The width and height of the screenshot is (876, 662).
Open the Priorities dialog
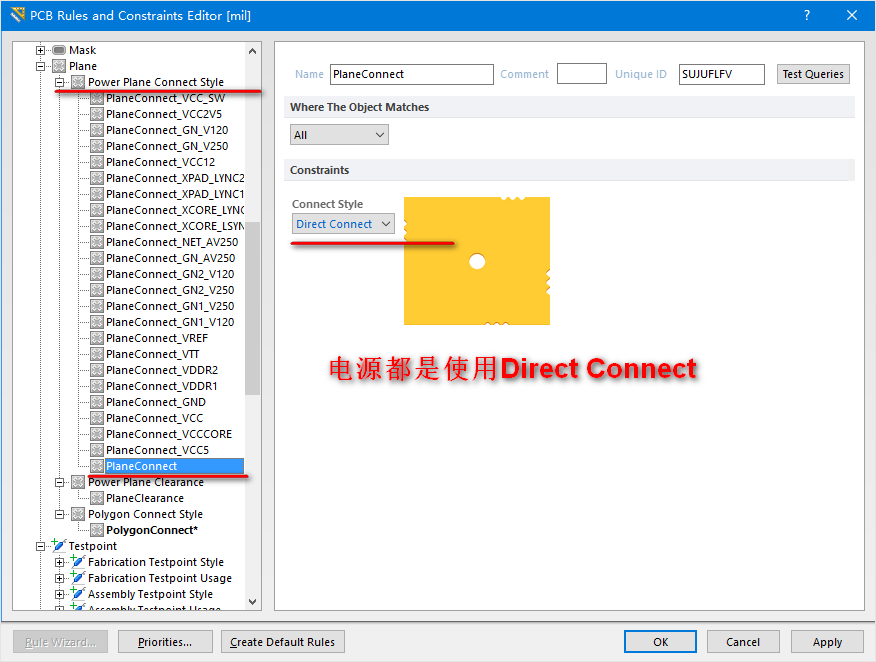click(x=165, y=642)
